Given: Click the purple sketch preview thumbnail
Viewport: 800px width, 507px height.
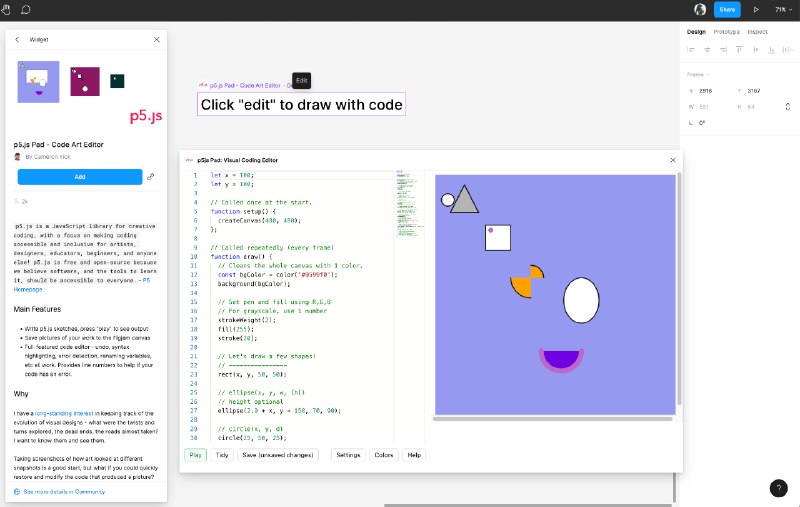Looking at the screenshot, I should pos(39,82).
